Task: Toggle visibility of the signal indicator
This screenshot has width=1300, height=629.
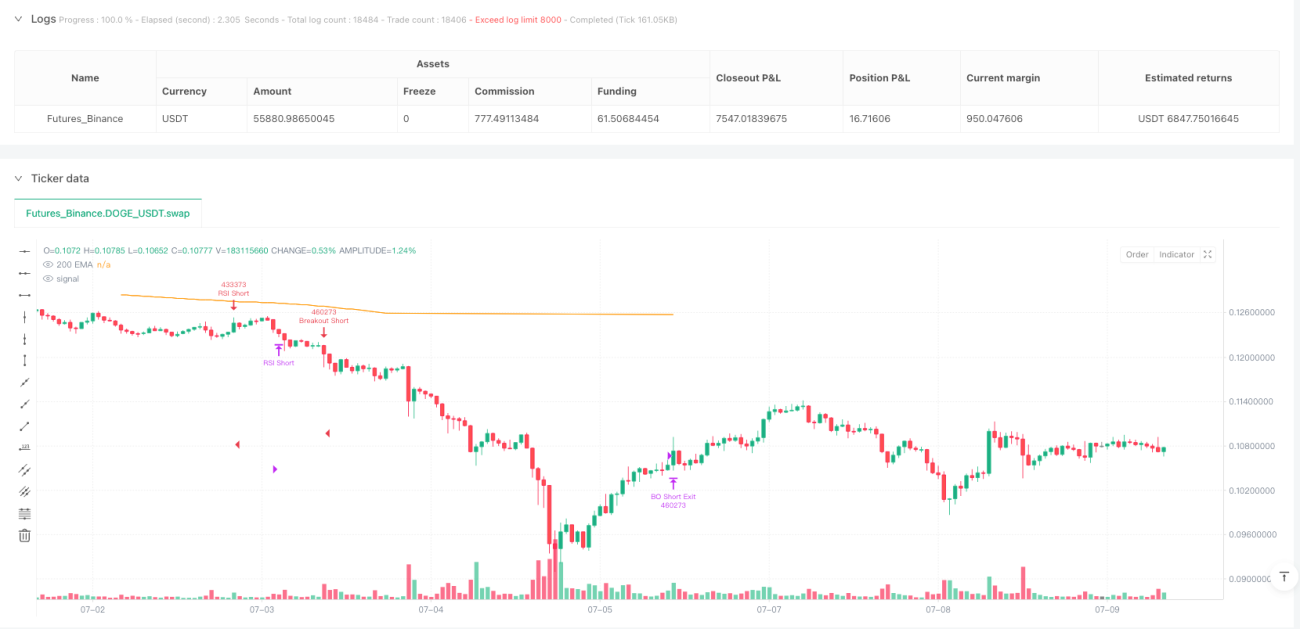Action: click(47, 278)
